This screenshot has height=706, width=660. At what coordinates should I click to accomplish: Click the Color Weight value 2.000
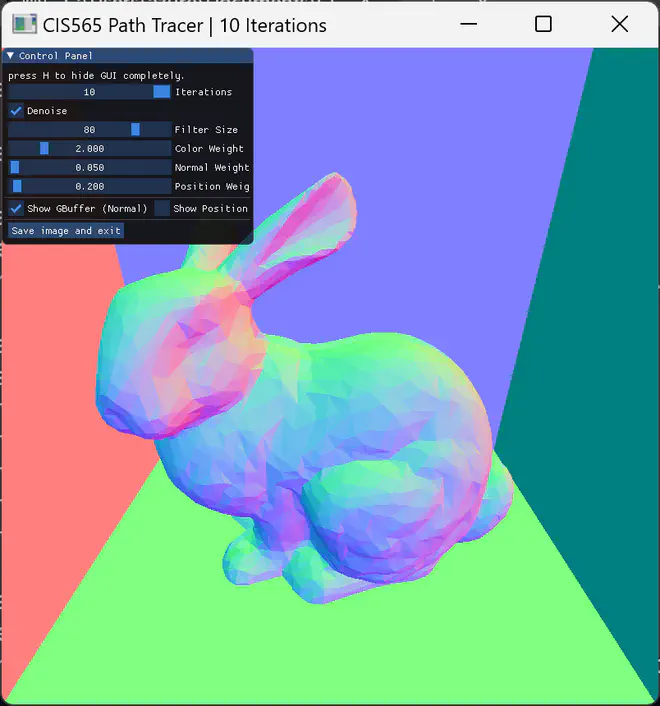[x=89, y=149]
